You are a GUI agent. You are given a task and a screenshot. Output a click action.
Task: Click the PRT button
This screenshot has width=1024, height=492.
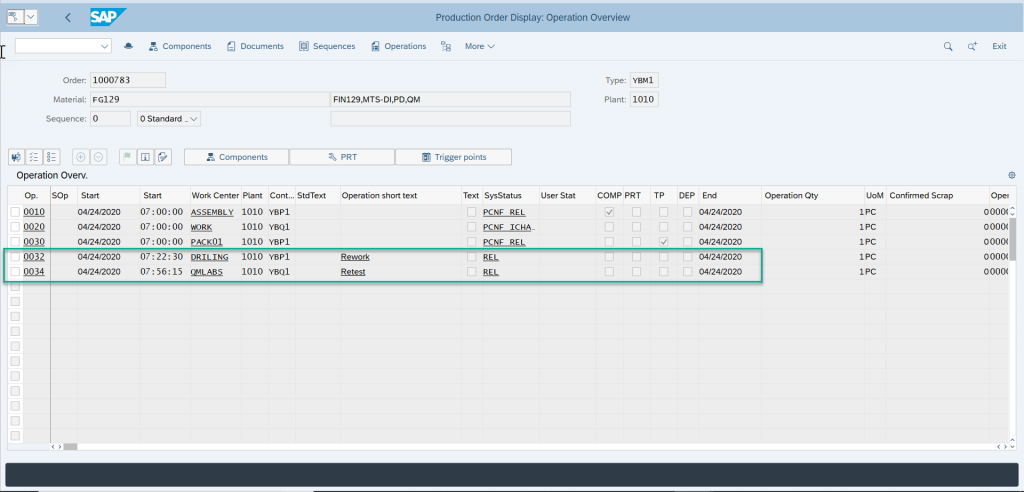point(342,157)
